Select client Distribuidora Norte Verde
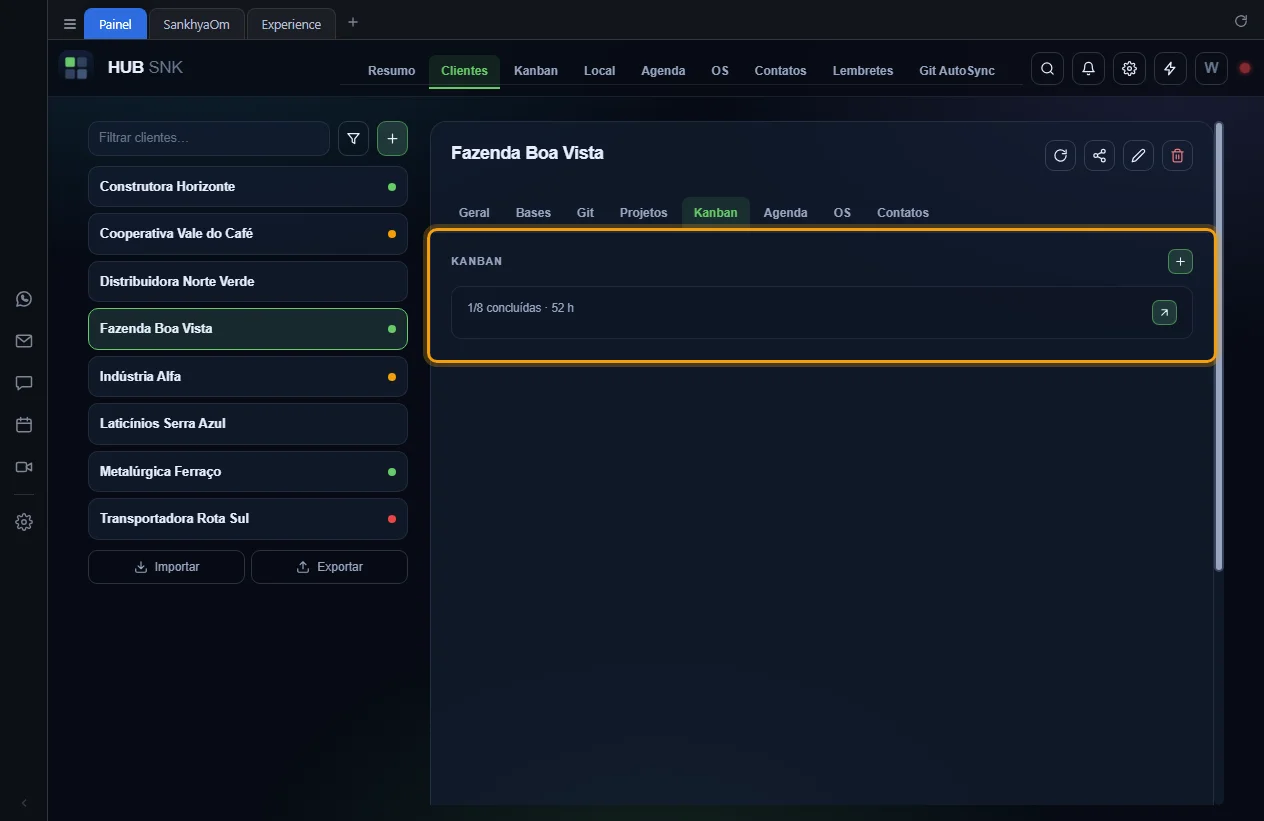Image resolution: width=1264 pixels, height=821 pixels. [x=248, y=282]
